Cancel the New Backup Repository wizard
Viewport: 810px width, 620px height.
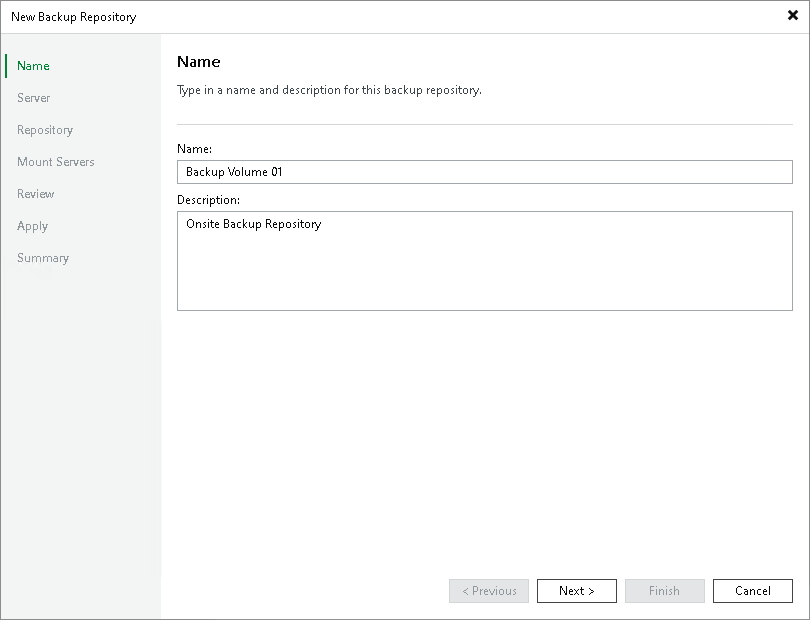[752, 590]
